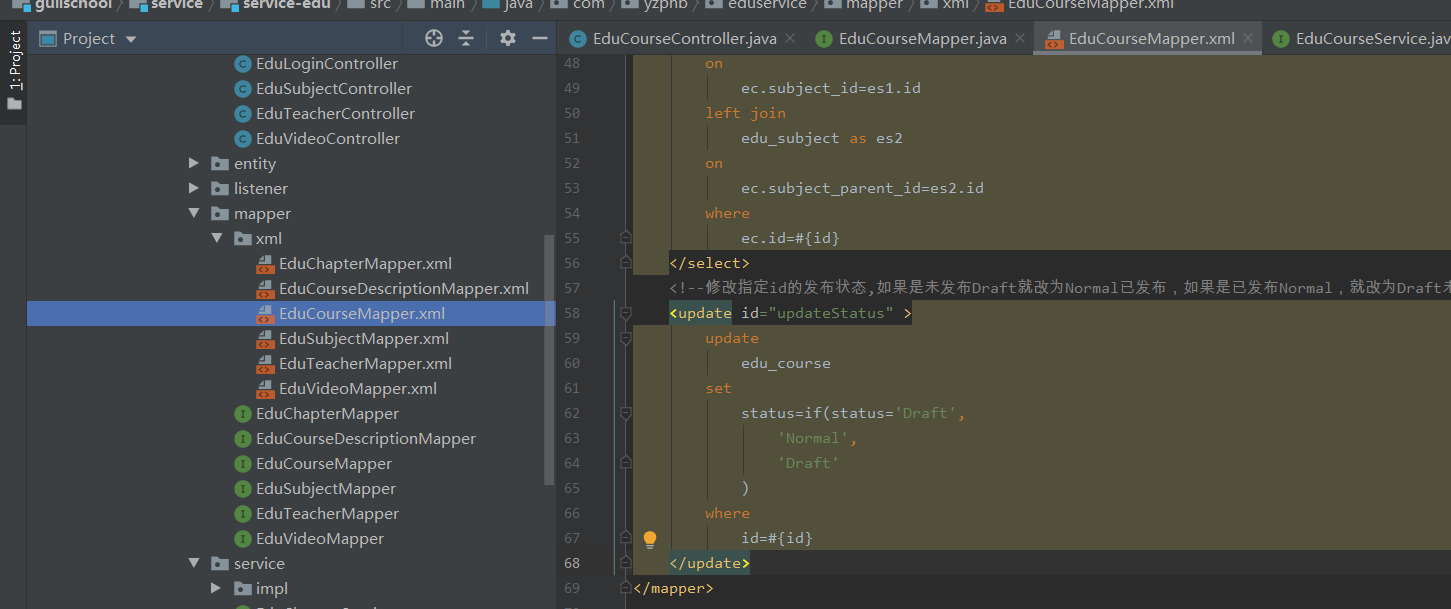Toggle the 1: Project side tool window
This screenshot has width=1451, height=609.
[14, 71]
